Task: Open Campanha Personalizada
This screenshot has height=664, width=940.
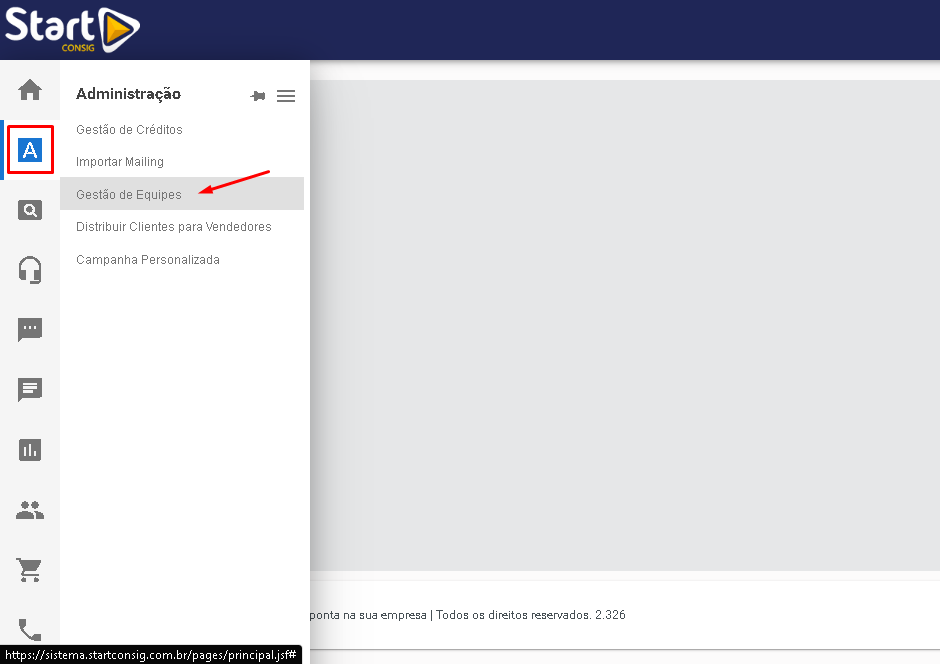Action: (148, 259)
